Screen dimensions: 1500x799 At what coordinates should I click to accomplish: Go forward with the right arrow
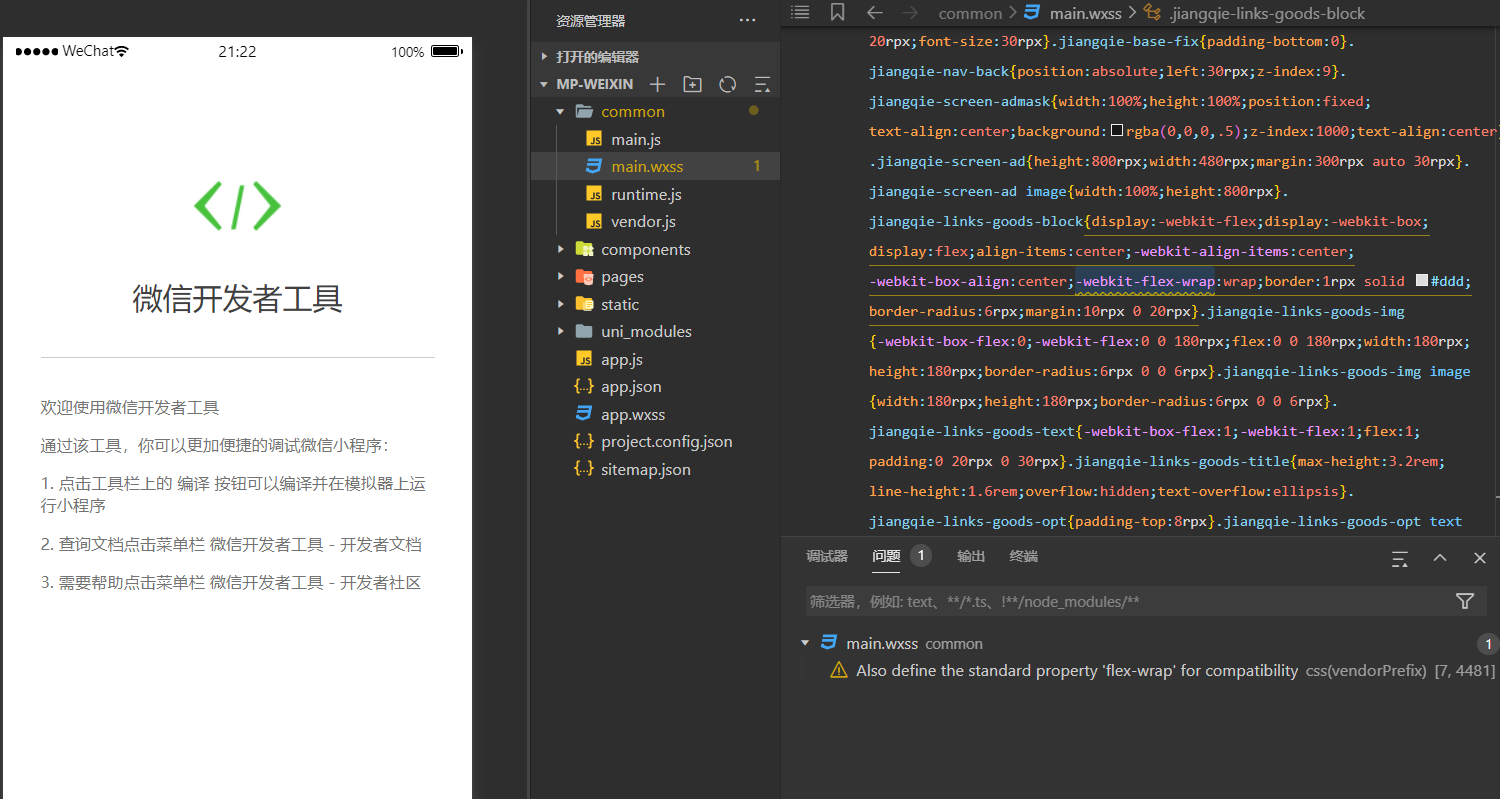coord(909,13)
